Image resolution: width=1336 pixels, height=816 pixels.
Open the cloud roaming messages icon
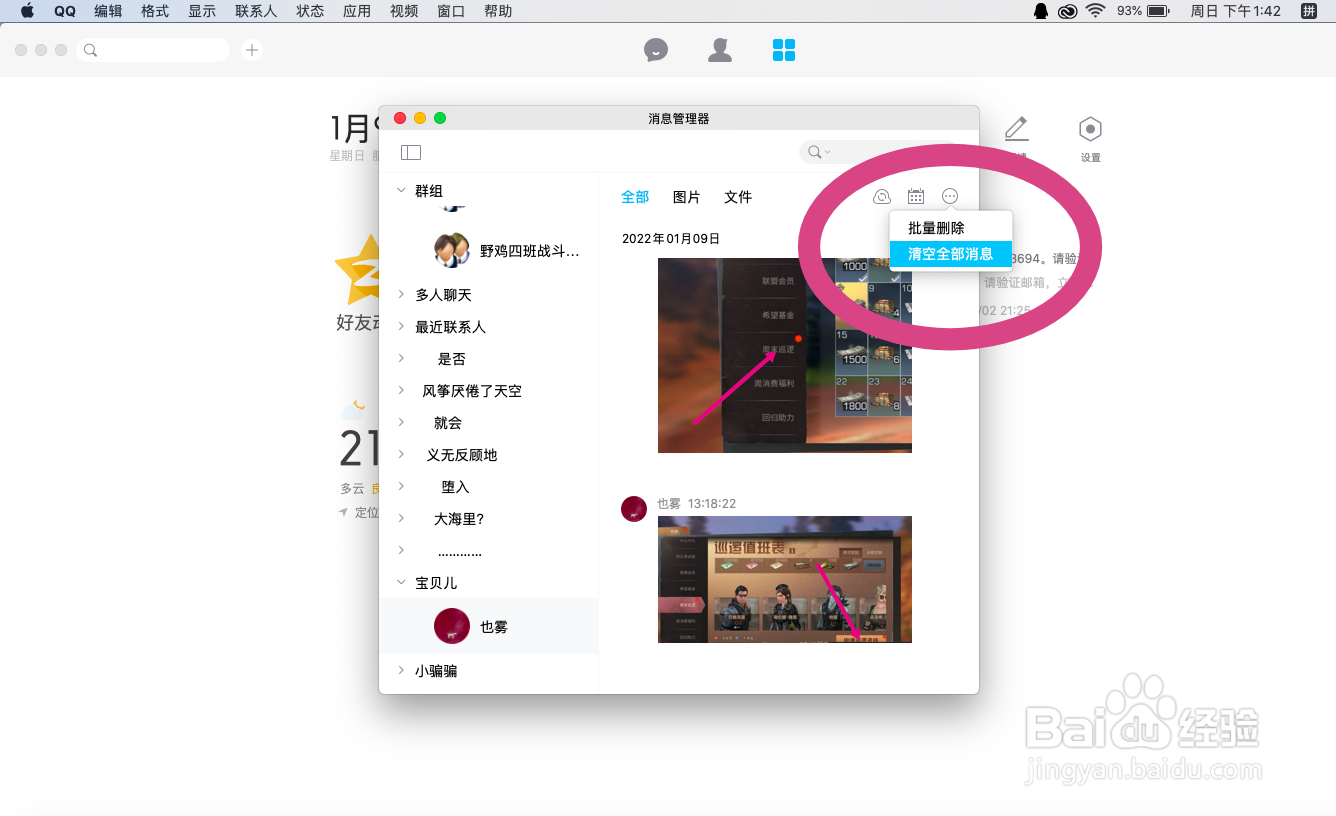point(882,197)
